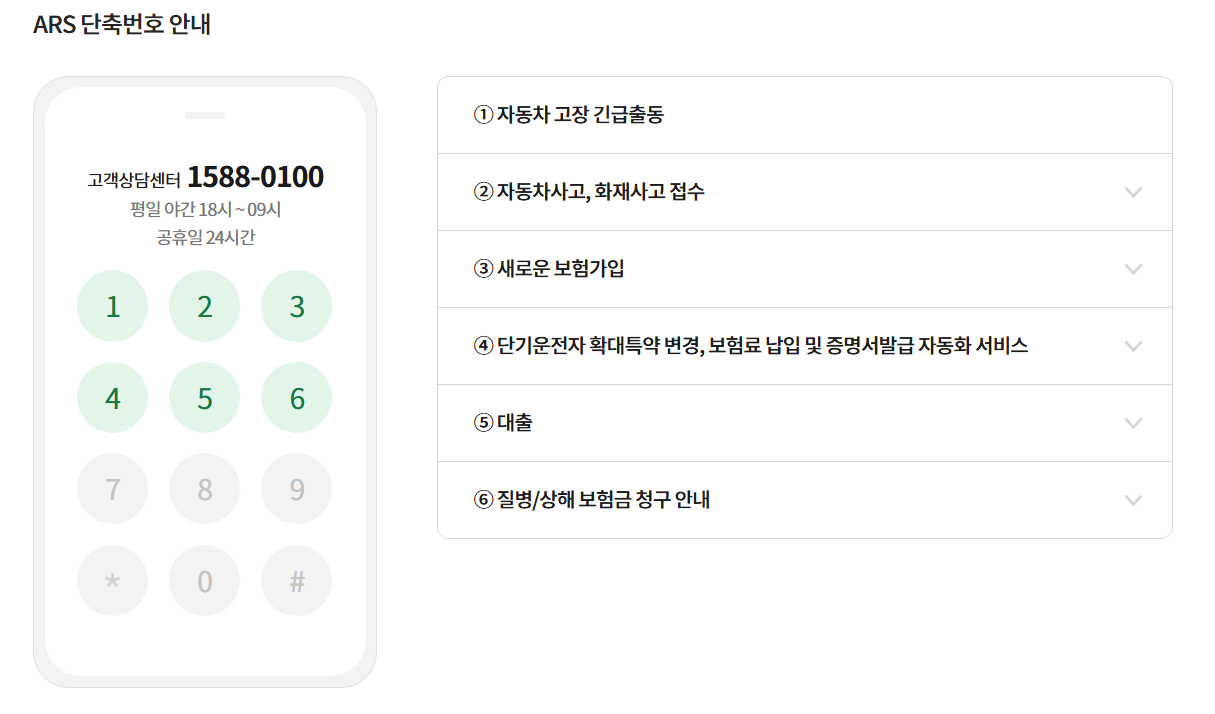This screenshot has width=1215, height=714.
Task: Tap the grey 0 keypad key
Action: (204, 581)
